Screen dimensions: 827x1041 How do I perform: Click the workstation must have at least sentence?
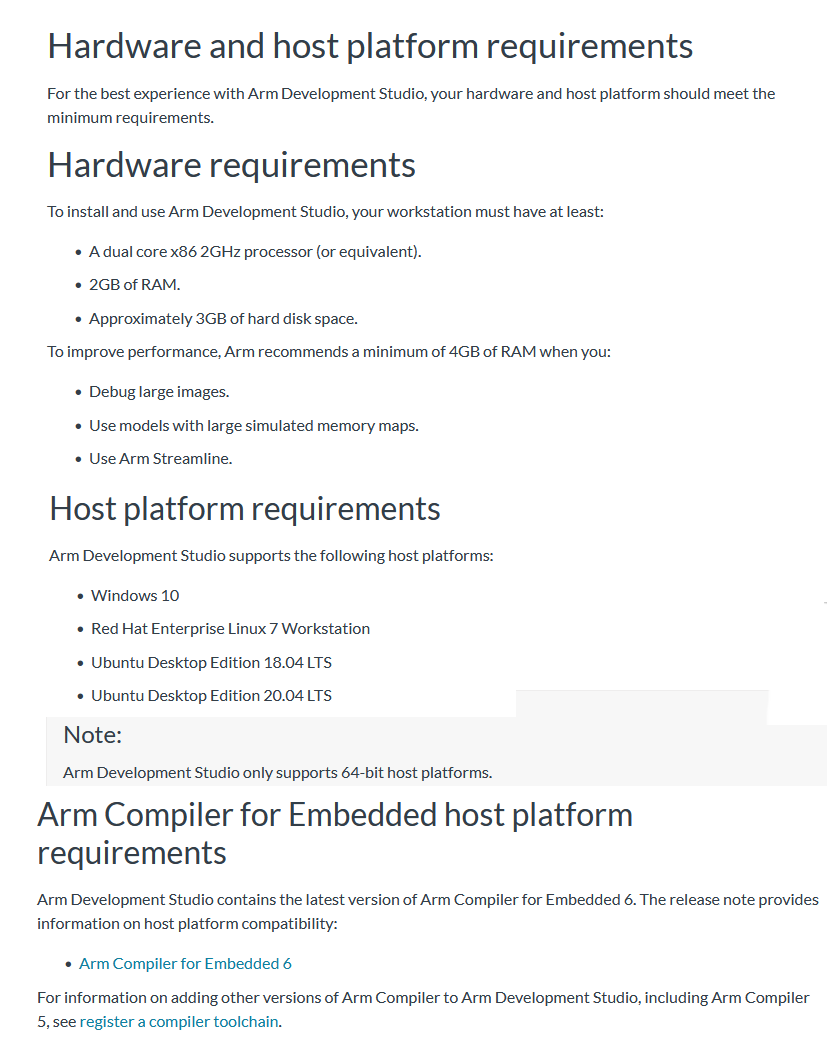(x=325, y=212)
